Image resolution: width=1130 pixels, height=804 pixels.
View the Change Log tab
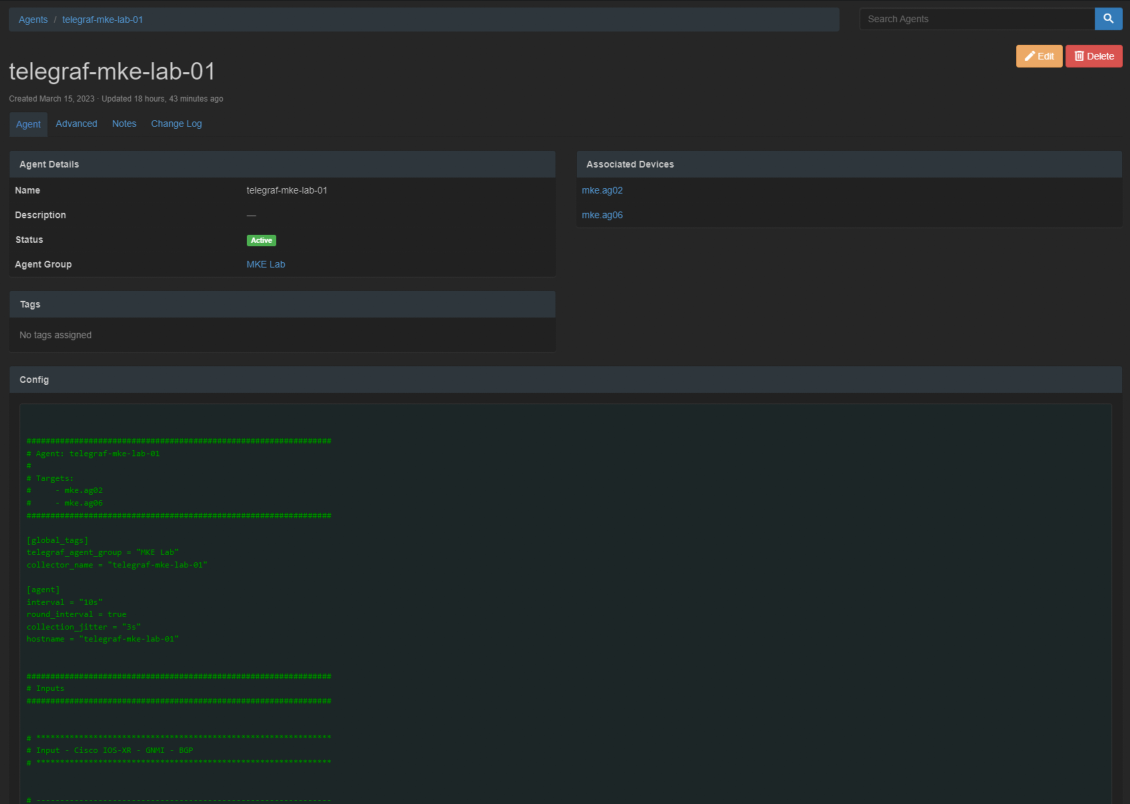tap(176, 124)
